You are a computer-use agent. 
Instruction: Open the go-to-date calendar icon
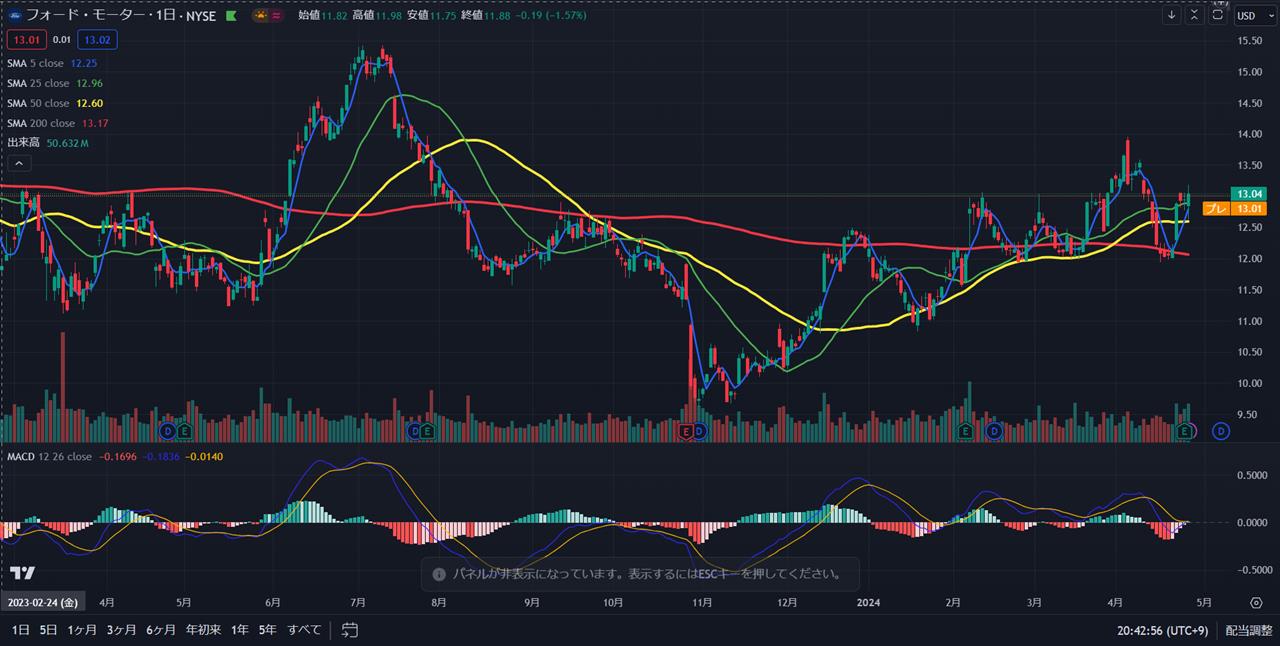coord(349,630)
